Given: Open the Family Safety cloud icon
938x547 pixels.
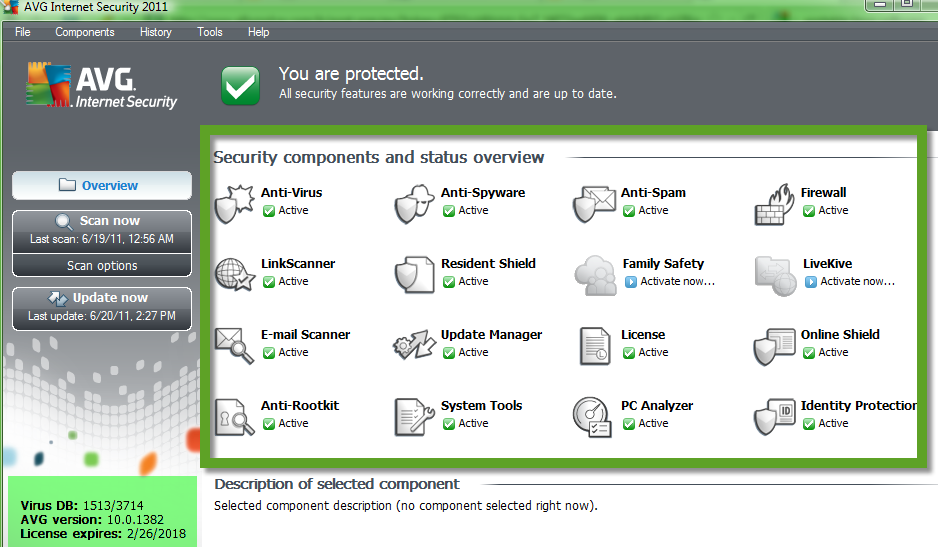Looking at the screenshot, I should point(595,275).
